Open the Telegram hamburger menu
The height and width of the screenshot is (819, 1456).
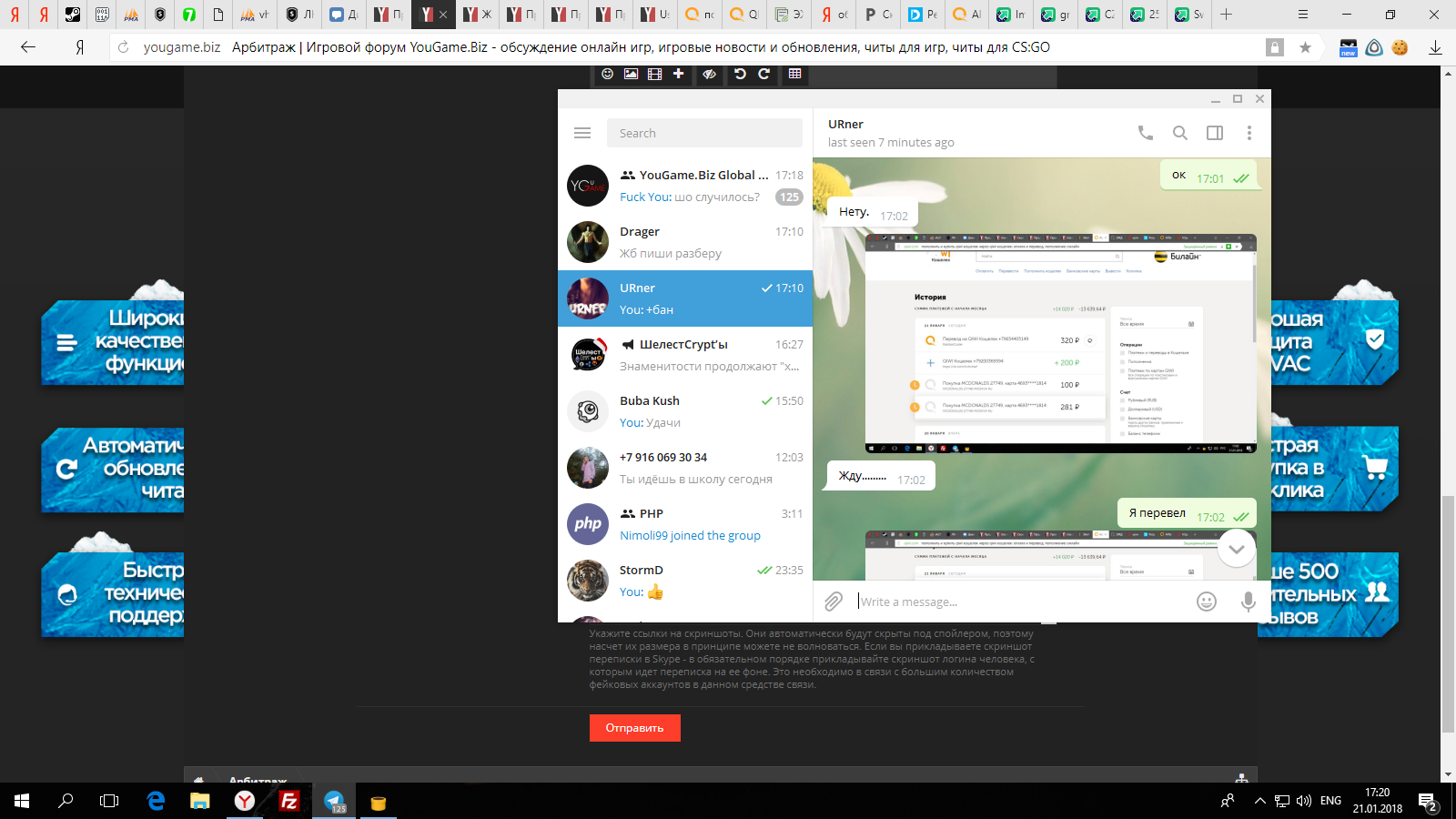coord(582,133)
